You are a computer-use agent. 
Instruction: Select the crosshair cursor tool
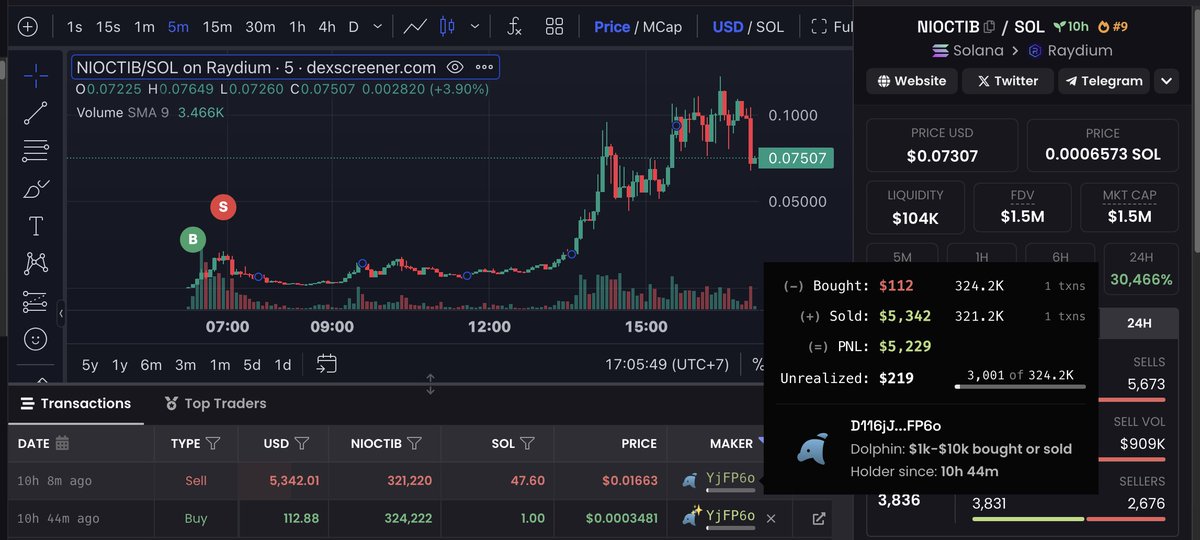(36, 75)
